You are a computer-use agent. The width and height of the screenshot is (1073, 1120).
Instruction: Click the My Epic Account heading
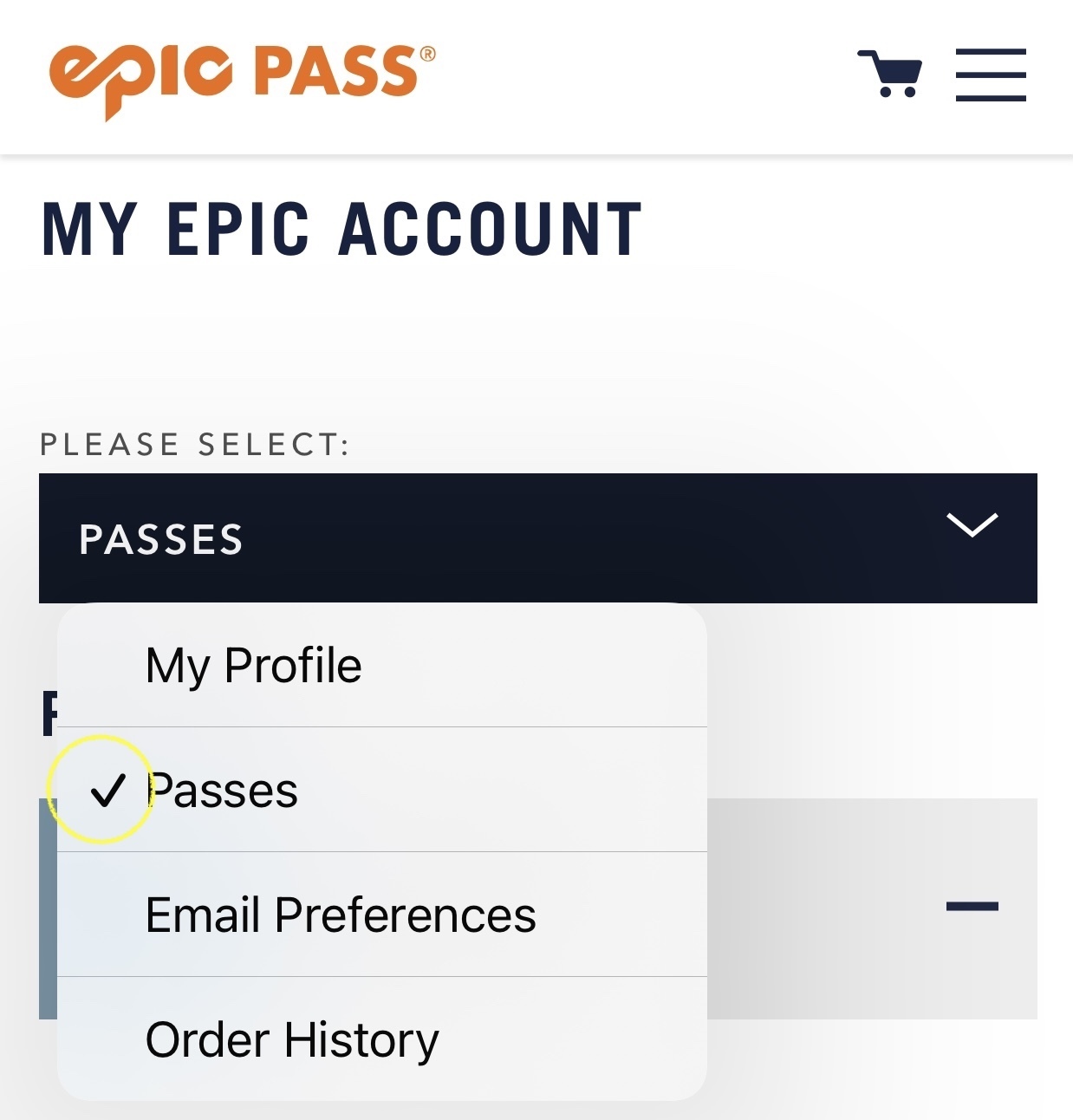tap(341, 230)
